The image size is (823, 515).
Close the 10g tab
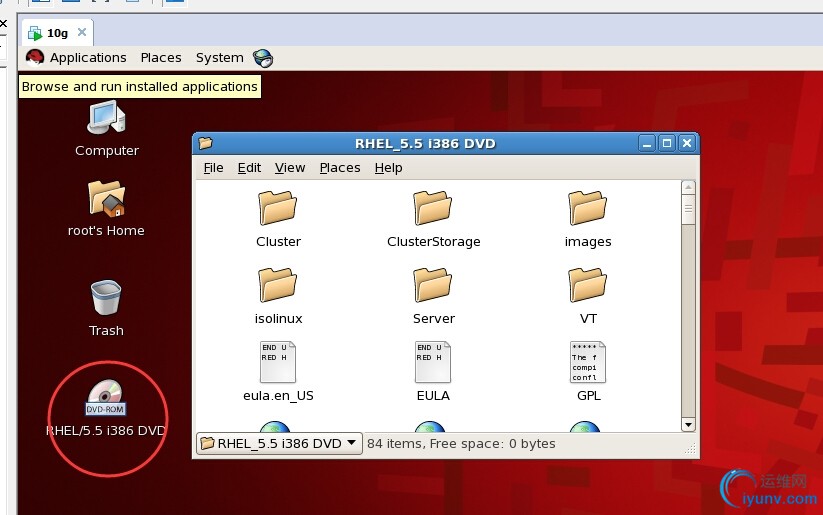point(82,32)
